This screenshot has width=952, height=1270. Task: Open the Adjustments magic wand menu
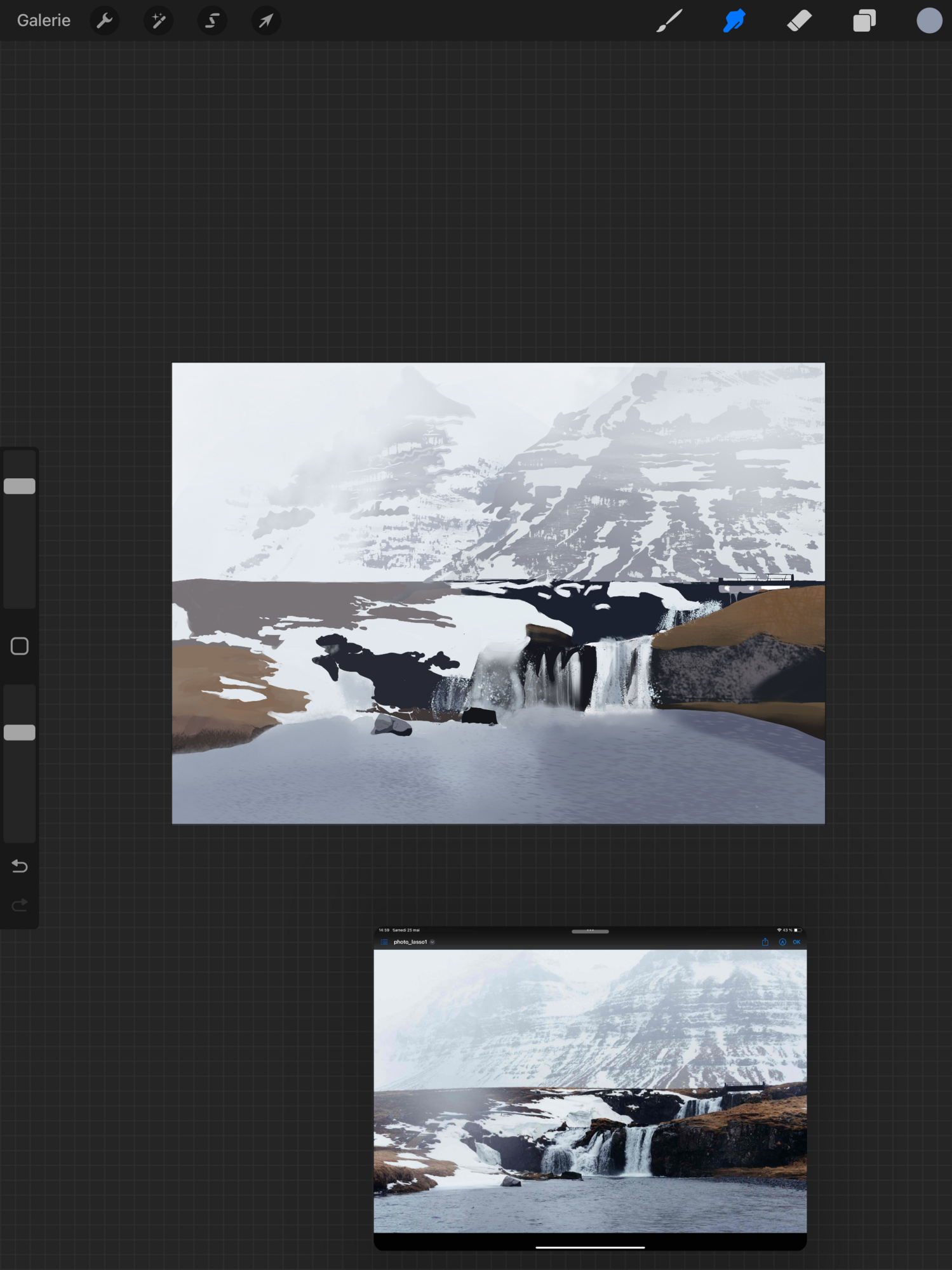(158, 20)
